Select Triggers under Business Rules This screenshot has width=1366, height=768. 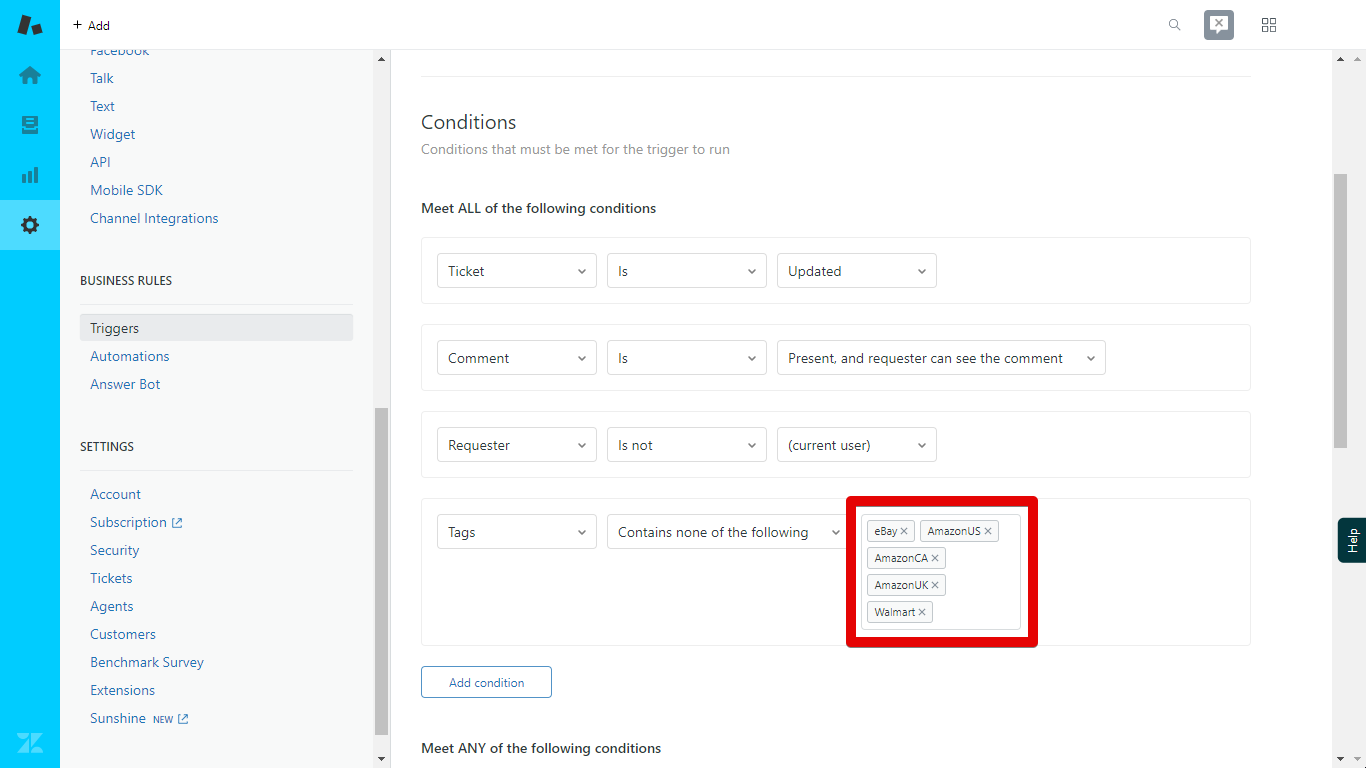114,327
